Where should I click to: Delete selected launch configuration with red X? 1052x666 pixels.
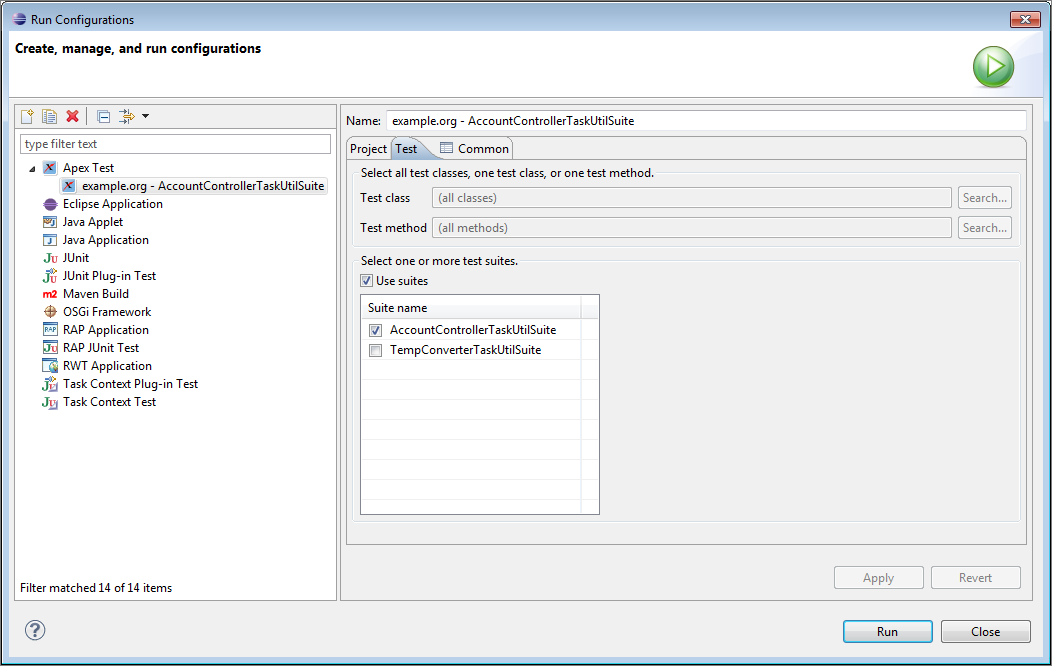coord(72,116)
